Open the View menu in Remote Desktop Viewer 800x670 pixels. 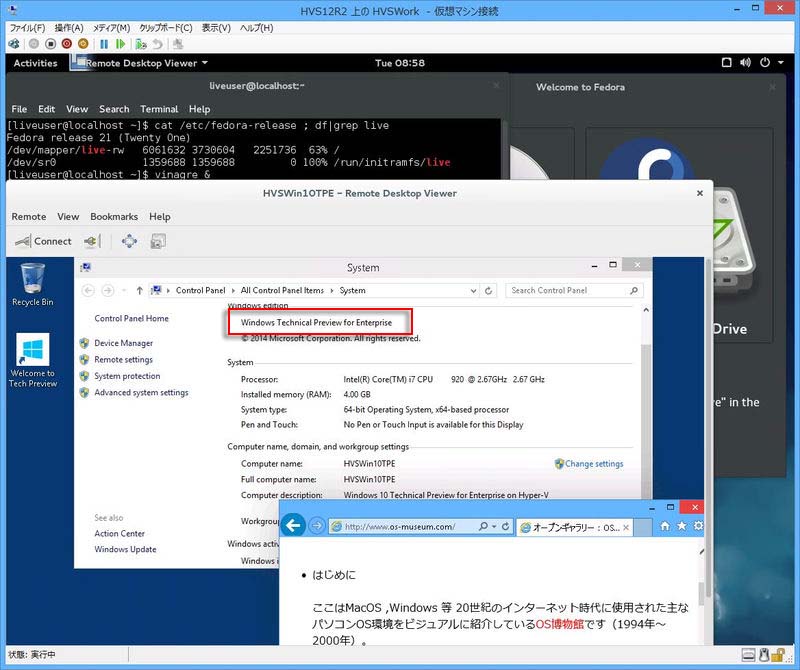[x=68, y=217]
